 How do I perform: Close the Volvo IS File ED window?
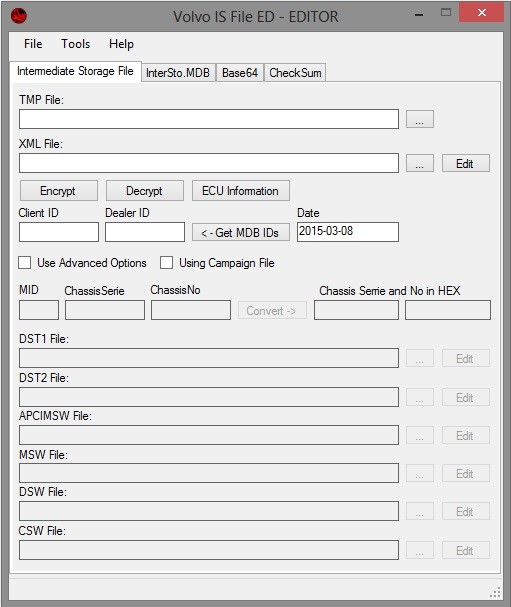coord(482,12)
